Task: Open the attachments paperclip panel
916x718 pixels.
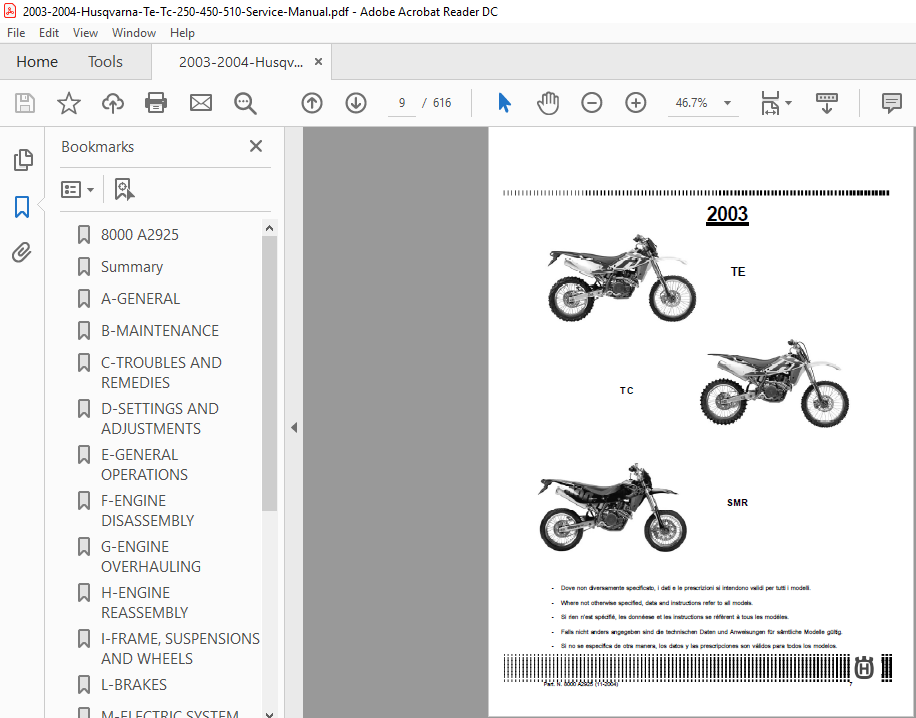Action: coord(22,252)
